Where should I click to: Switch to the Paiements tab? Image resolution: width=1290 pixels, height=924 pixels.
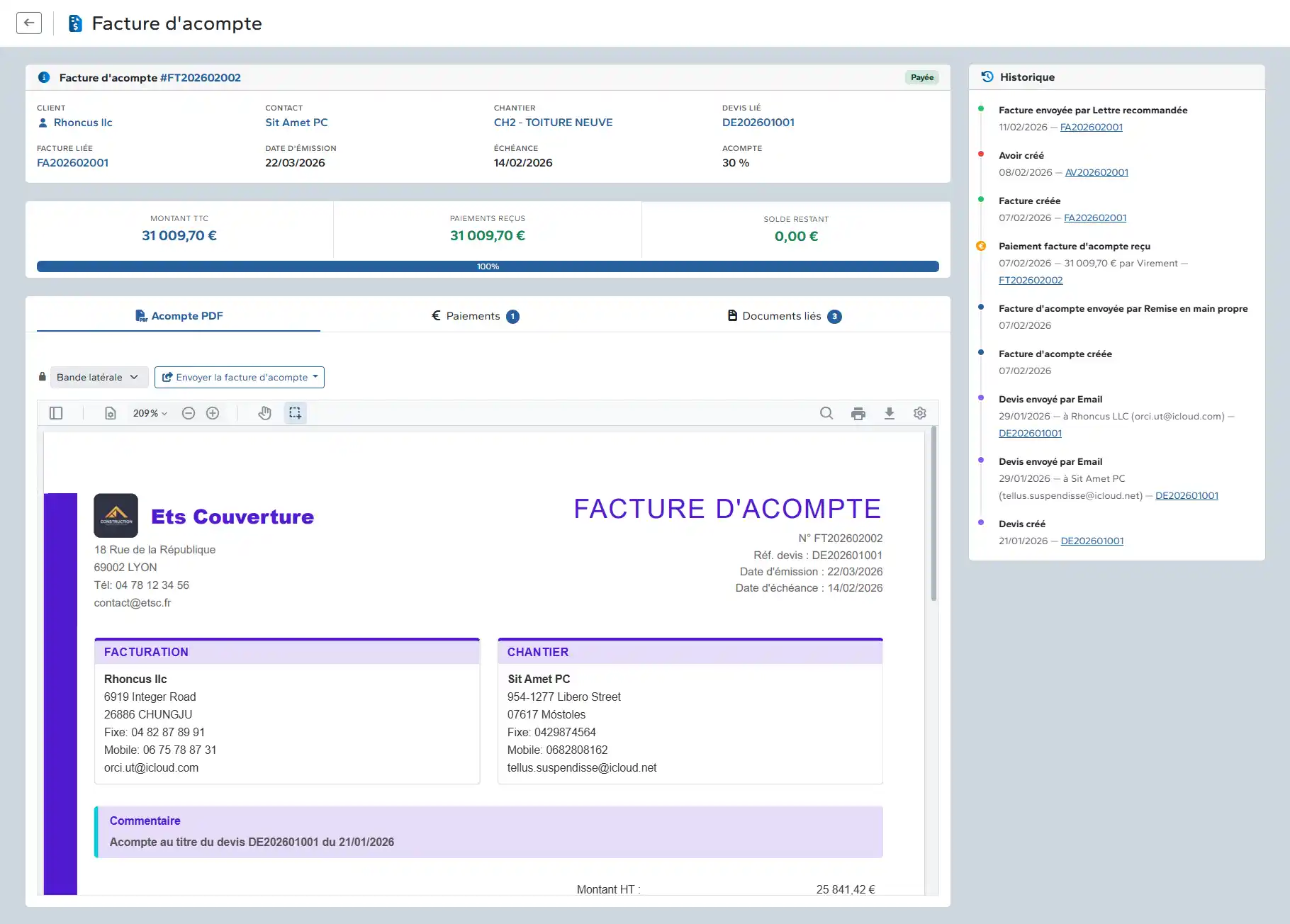point(475,316)
